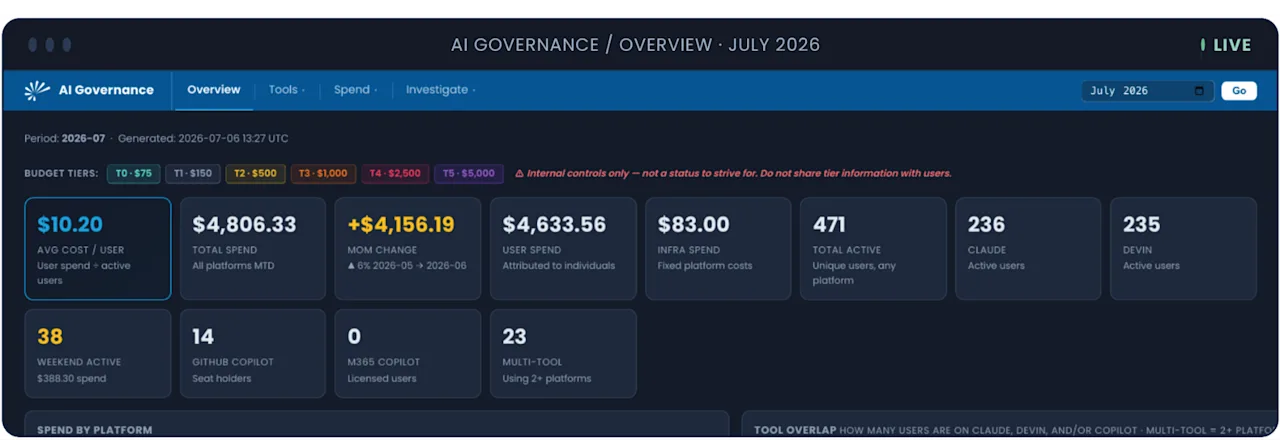
Task: Open the calendar picker icon in month field
Action: (x=1199, y=91)
